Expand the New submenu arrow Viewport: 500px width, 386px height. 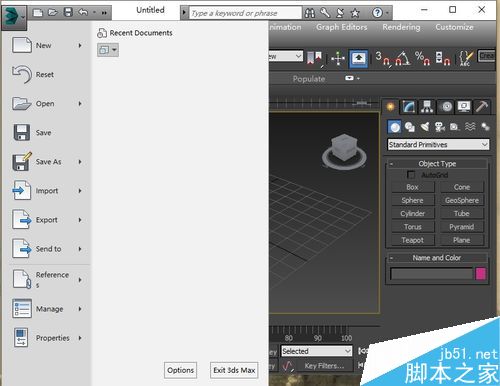click(80, 45)
